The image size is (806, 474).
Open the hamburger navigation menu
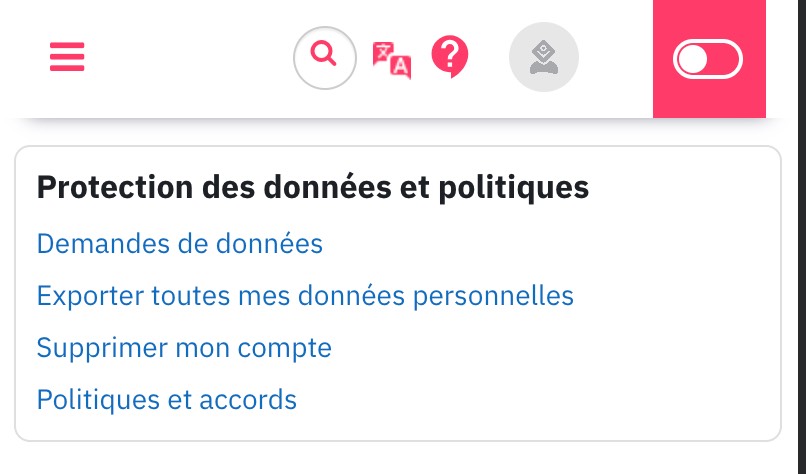pos(67,57)
